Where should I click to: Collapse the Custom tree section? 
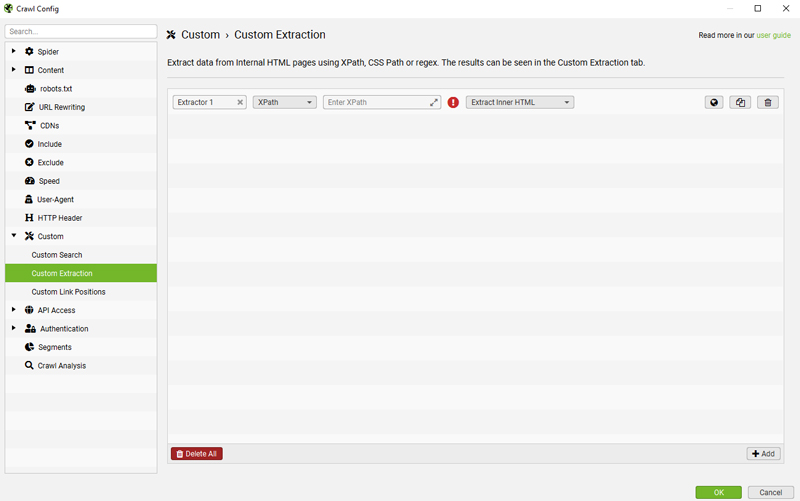tap(14, 236)
